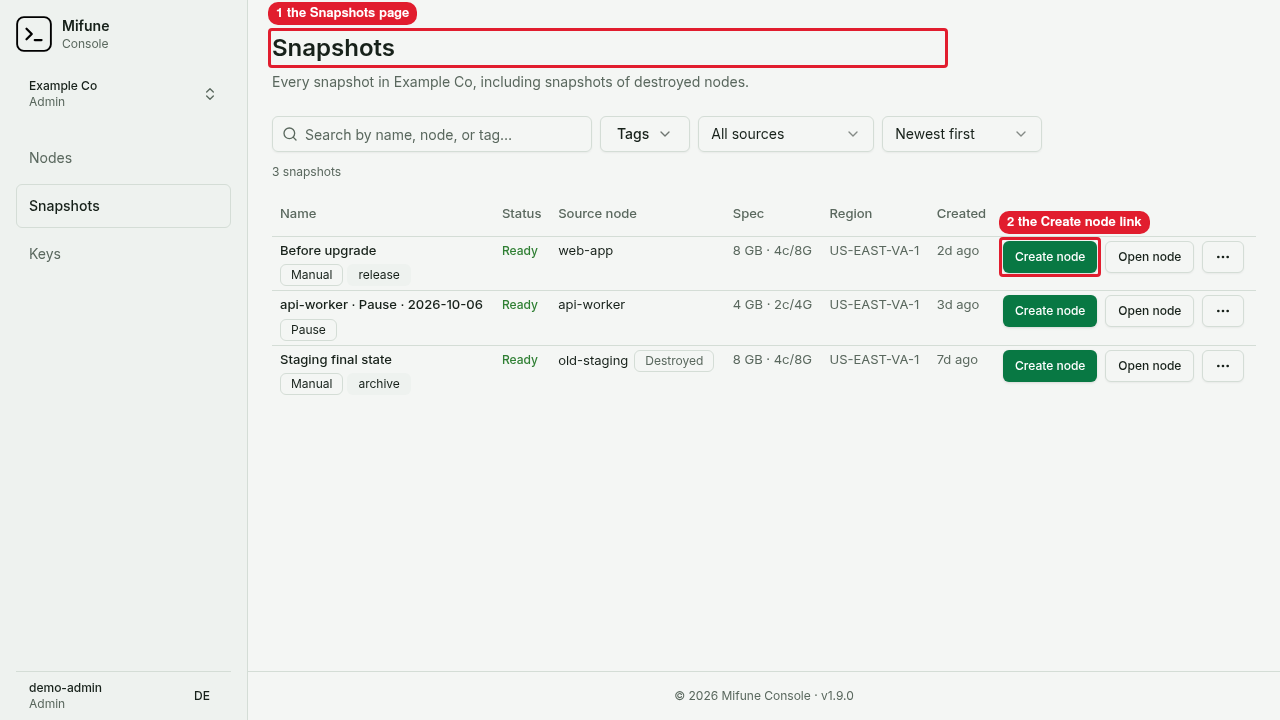Click the Name column header
Viewport: 1280px width, 720px height.
[x=298, y=214]
